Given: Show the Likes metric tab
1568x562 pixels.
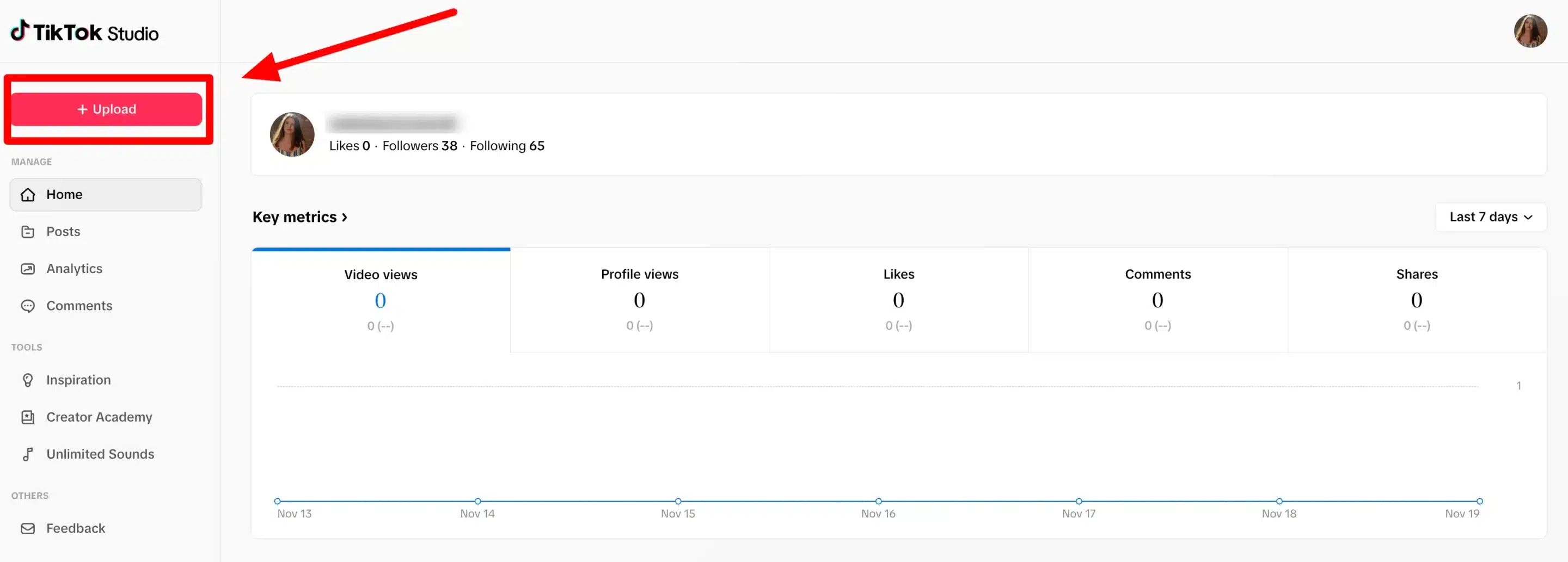Looking at the screenshot, I should coord(898,300).
